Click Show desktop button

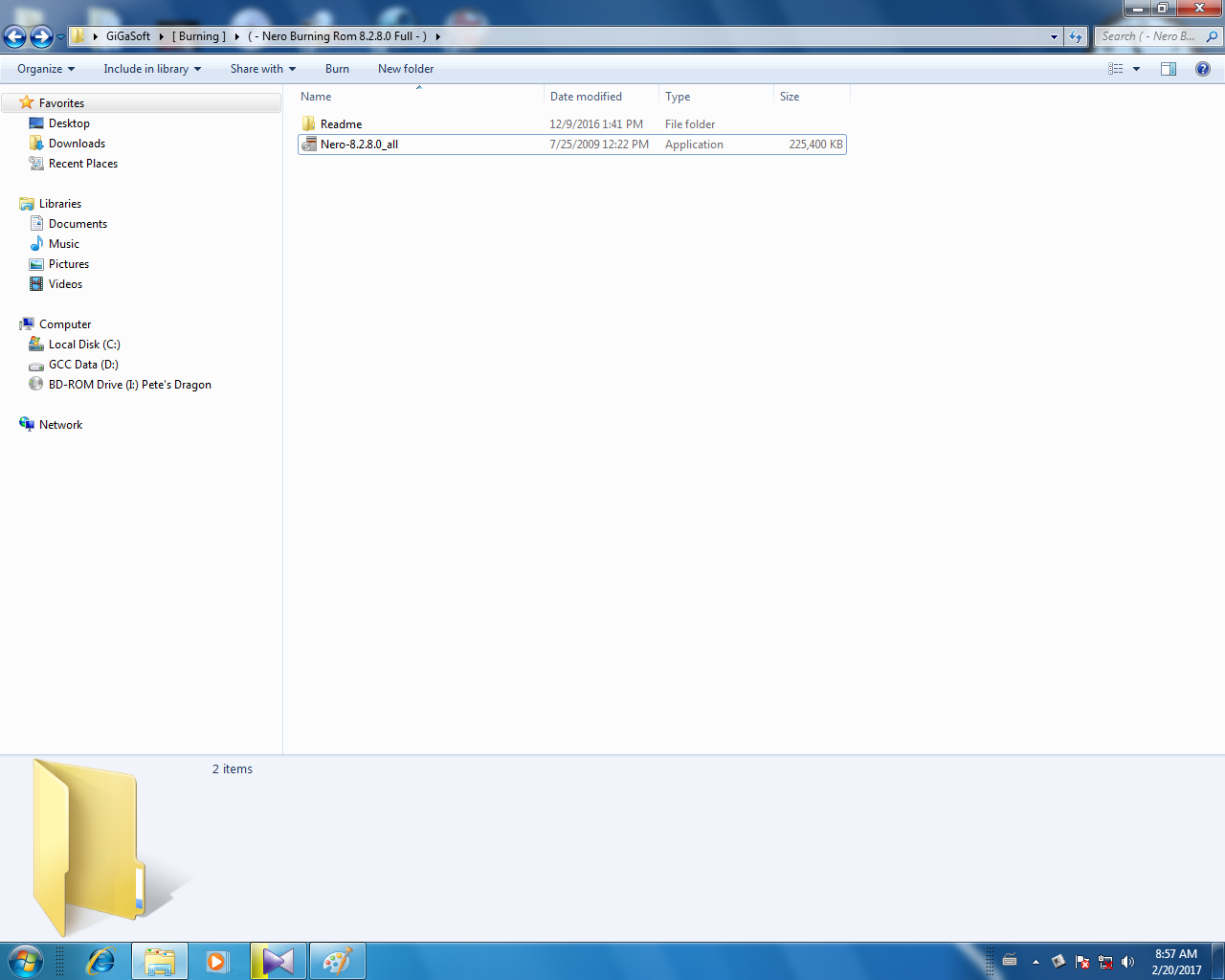1217,961
